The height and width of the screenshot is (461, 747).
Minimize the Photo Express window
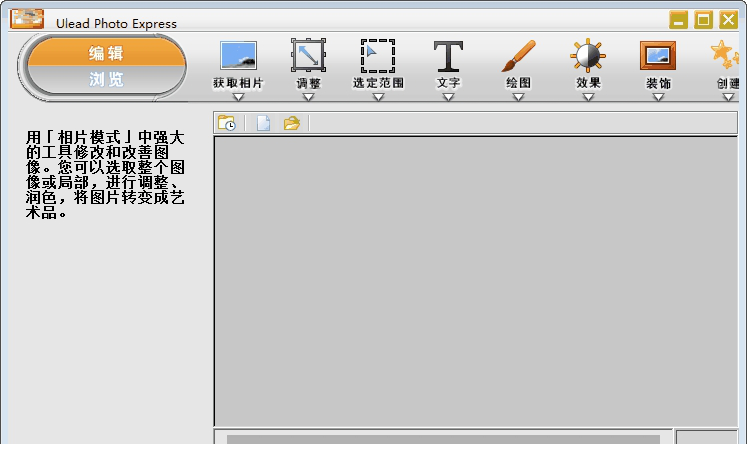click(x=678, y=20)
